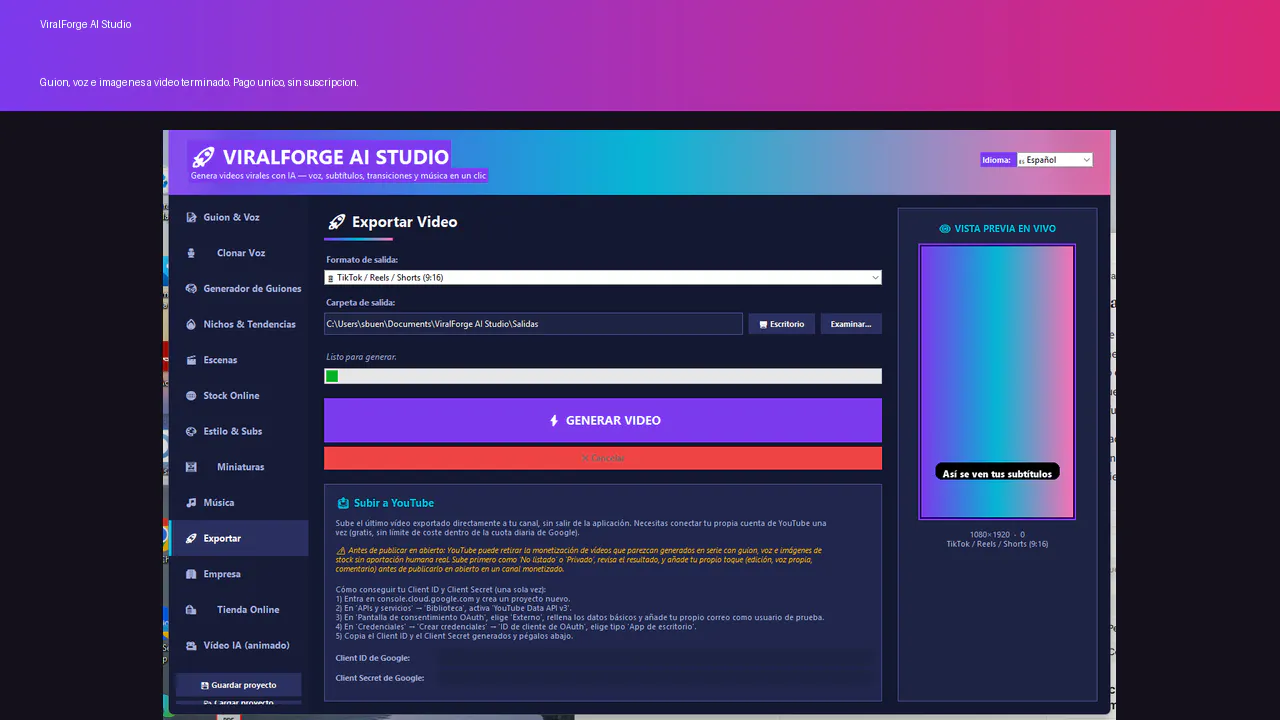Click the 'Listo para generar.' status text
Image resolution: width=1280 pixels, height=720 pixels.
pyautogui.click(x=361, y=357)
